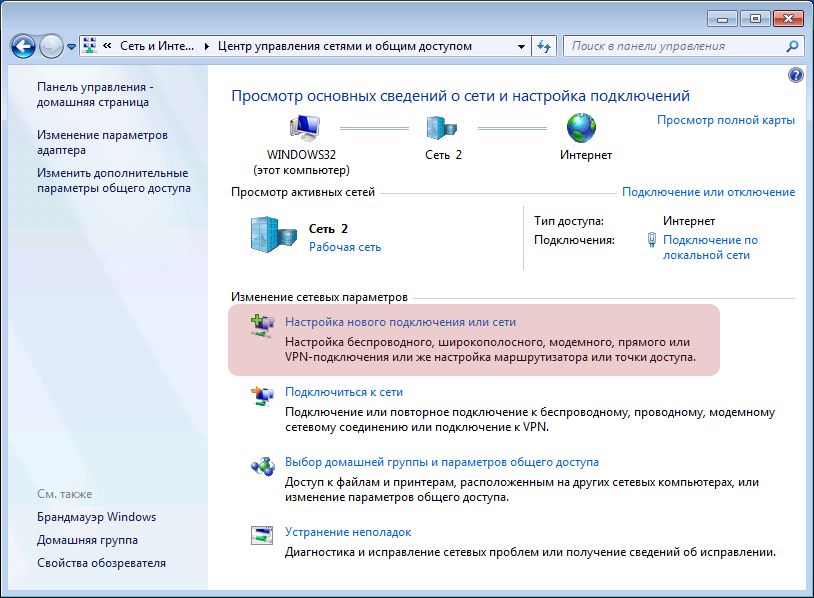The width and height of the screenshot is (814, 598).
Task: Click the 'Подключиться к сети' icon
Action: (x=263, y=396)
